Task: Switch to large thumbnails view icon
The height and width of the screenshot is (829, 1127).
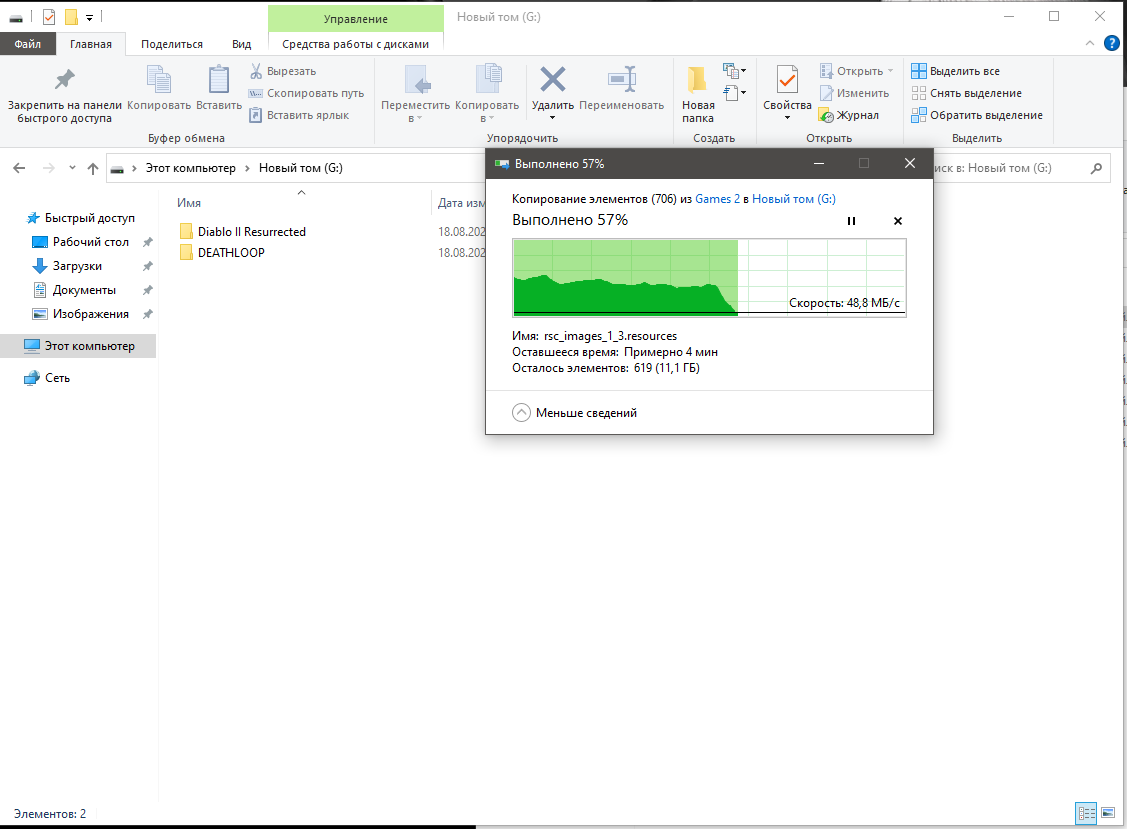Action: tap(1108, 813)
